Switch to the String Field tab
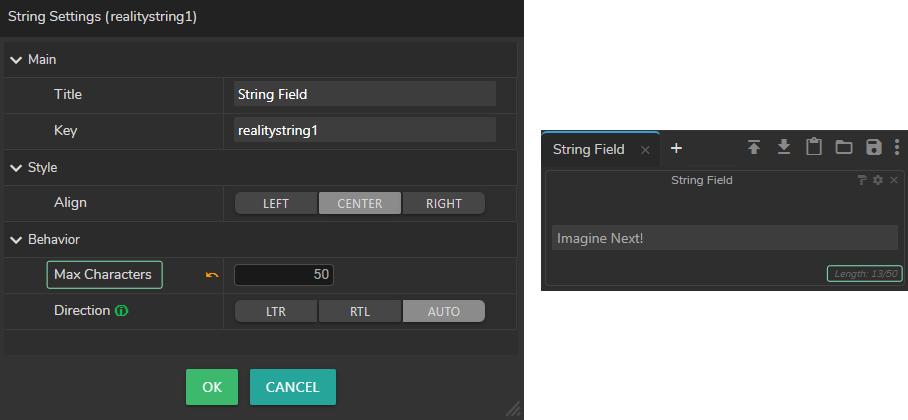This screenshot has width=908, height=420. 588,149
